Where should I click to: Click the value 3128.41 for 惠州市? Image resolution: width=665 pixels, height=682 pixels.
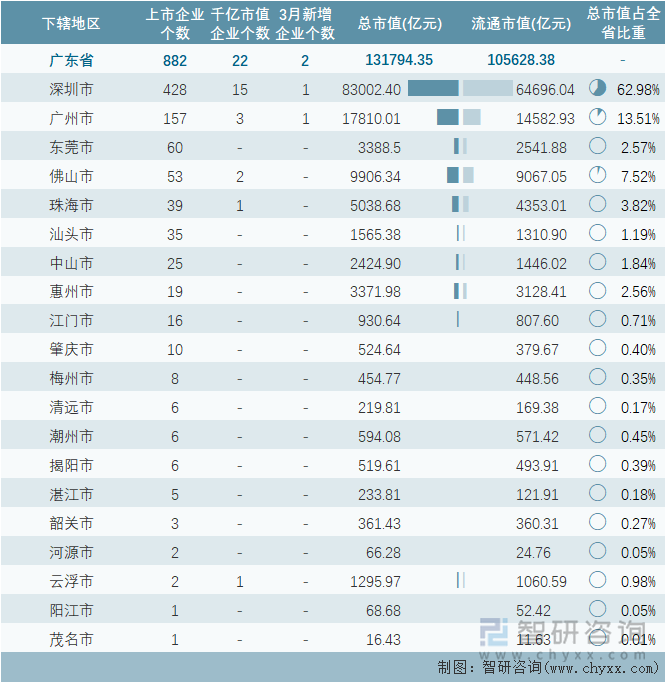541,291
